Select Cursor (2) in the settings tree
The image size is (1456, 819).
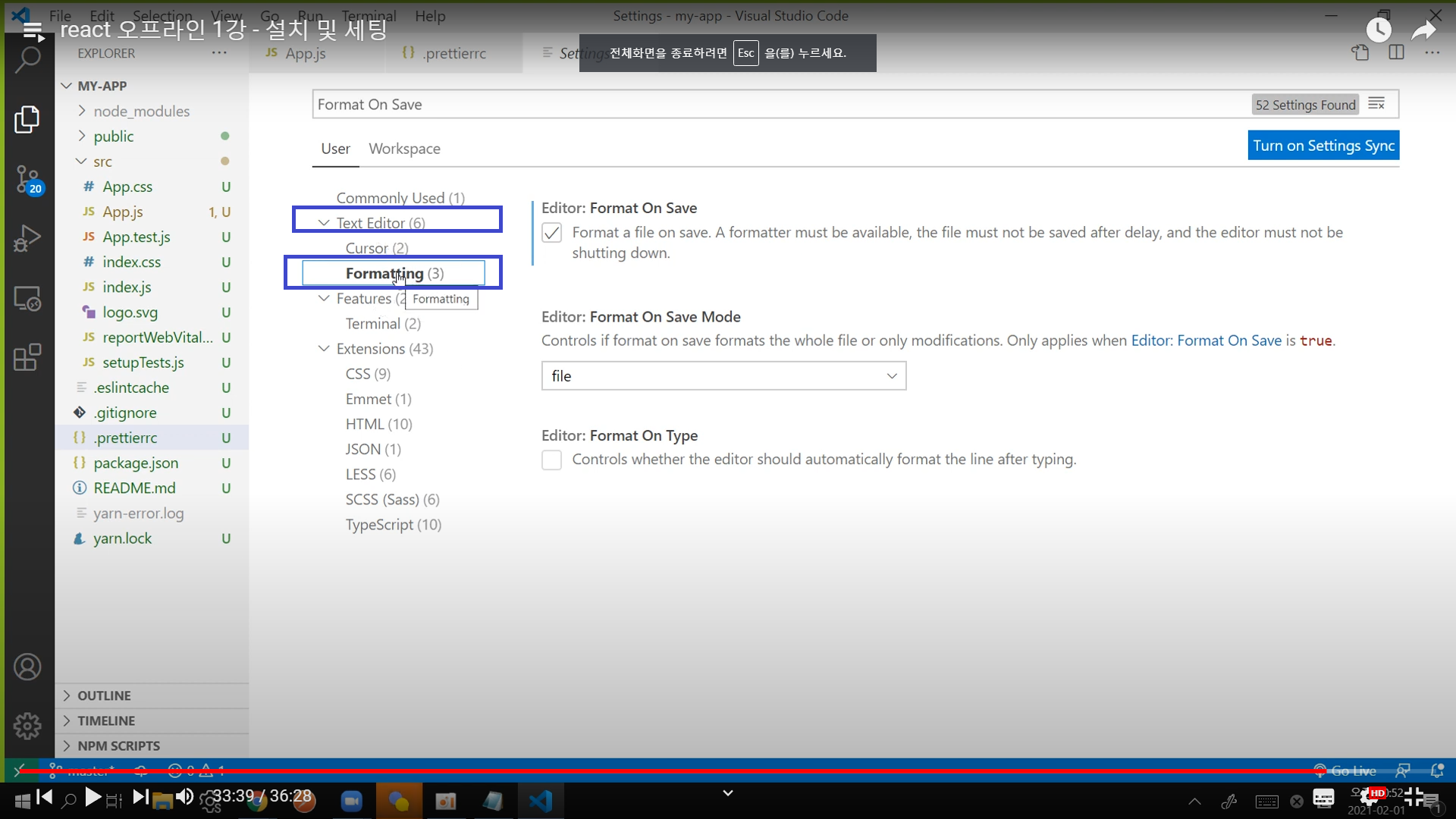(377, 248)
